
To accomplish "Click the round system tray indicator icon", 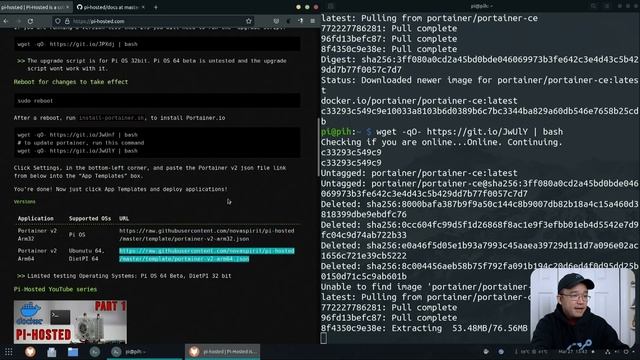I will pos(501,351).
